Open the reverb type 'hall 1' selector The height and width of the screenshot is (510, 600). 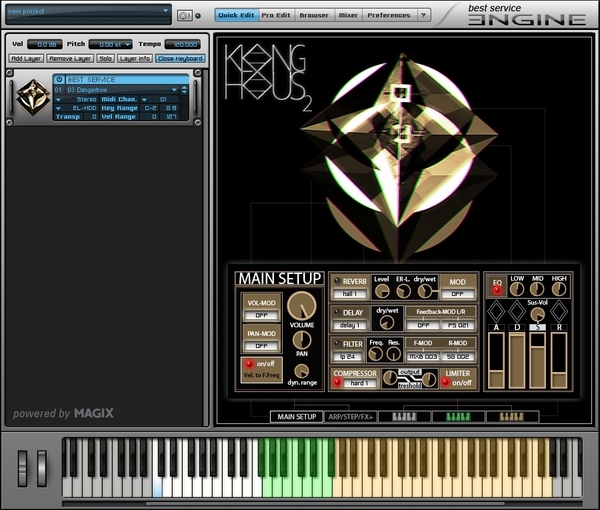pos(350,294)
